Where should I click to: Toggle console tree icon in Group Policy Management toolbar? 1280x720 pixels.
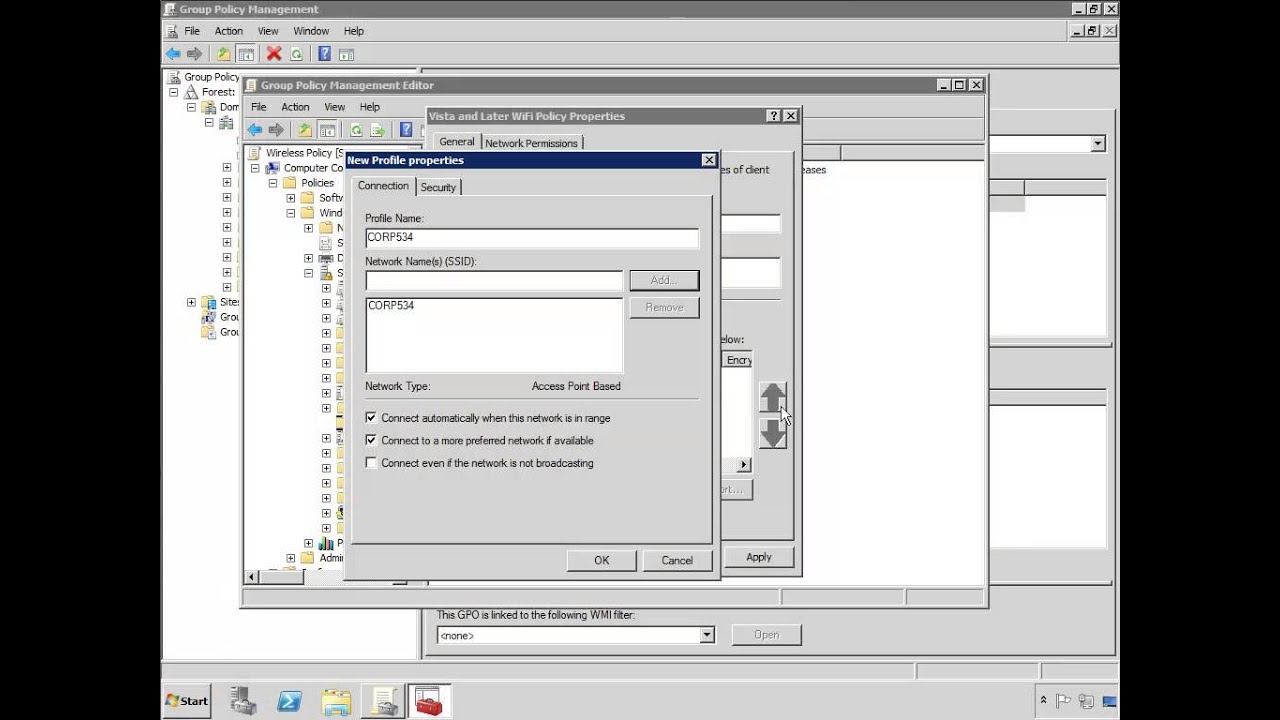pos(246,54)
